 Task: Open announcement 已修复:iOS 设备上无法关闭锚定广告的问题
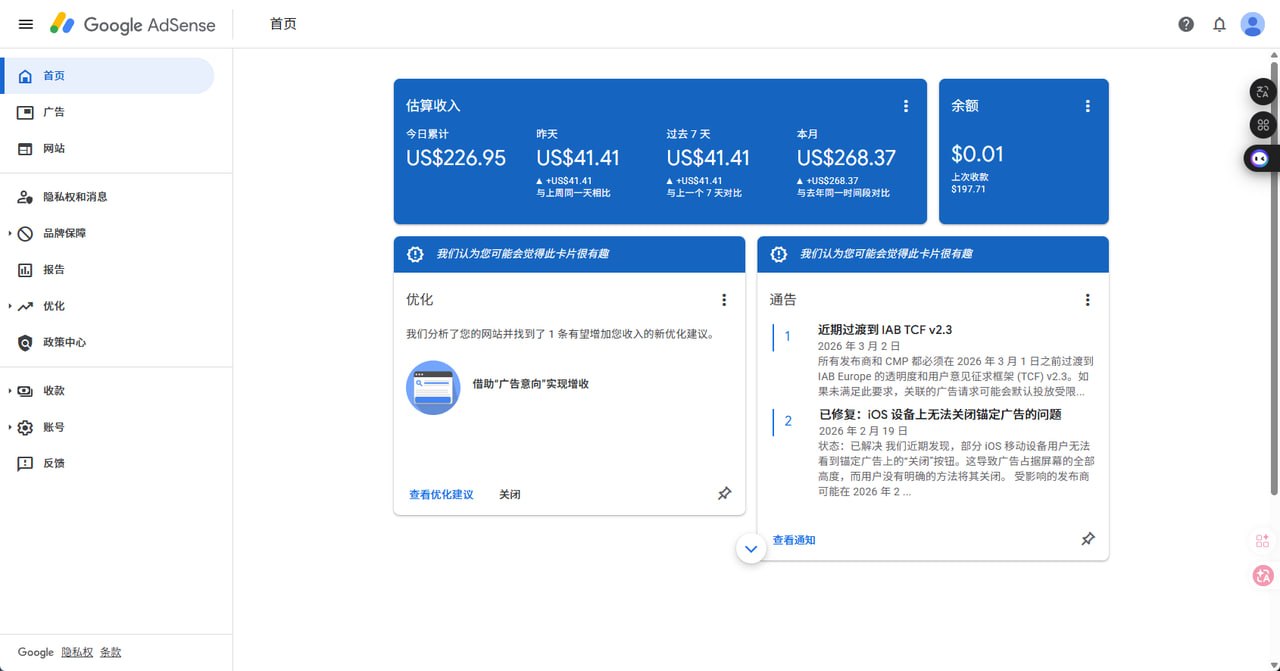(940, 414)
